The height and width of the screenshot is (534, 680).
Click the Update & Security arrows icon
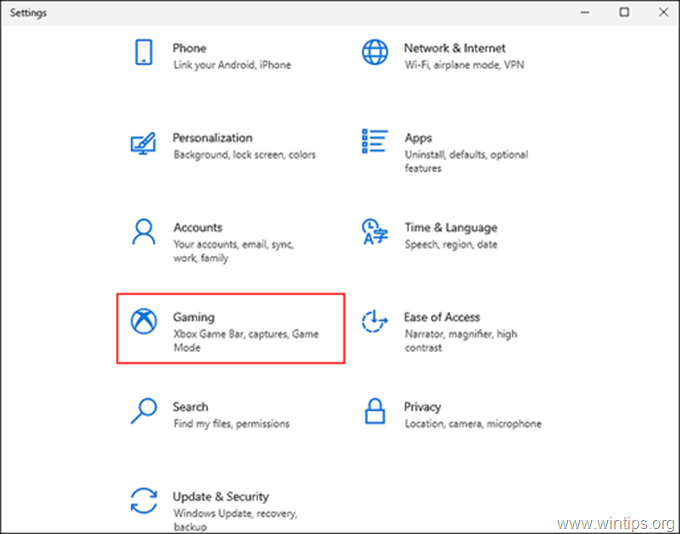click(x=144, y=501)
